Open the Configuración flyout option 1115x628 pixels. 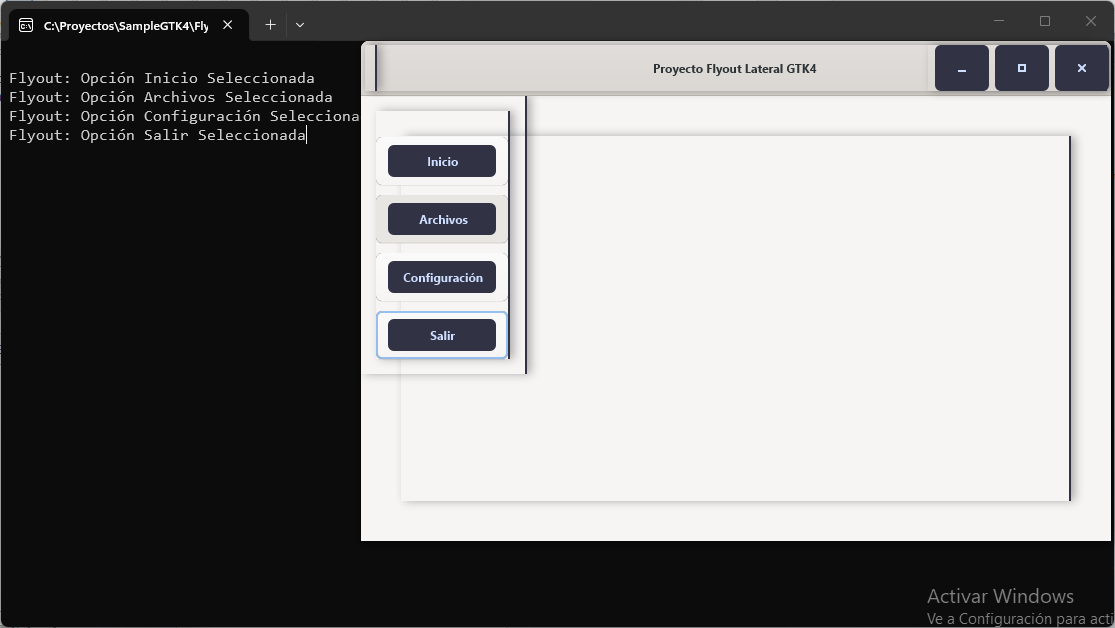[x=442, y=277]
